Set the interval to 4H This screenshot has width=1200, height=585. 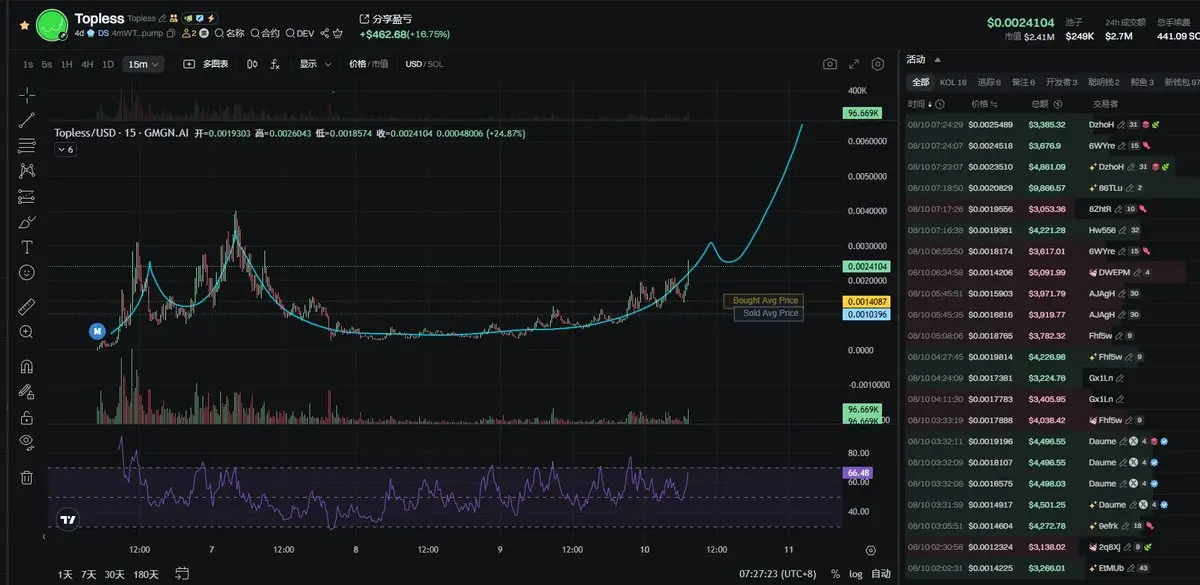click(x=87, y=64)
